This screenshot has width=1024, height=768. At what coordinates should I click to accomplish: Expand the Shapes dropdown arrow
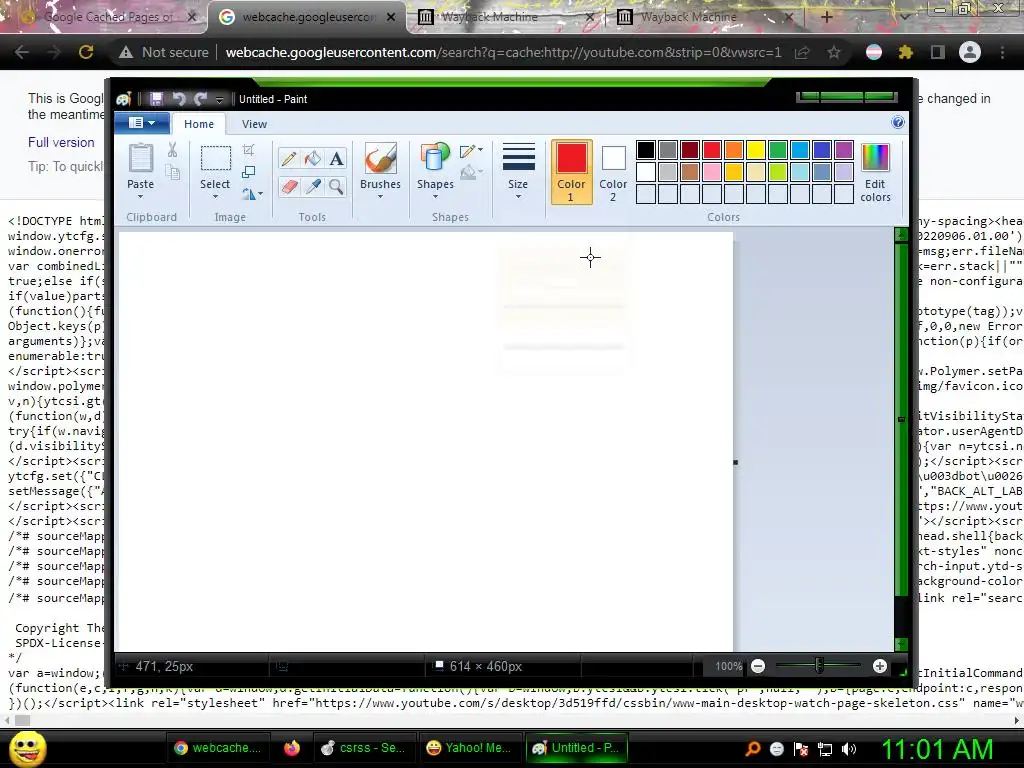[x=435, y=197]
